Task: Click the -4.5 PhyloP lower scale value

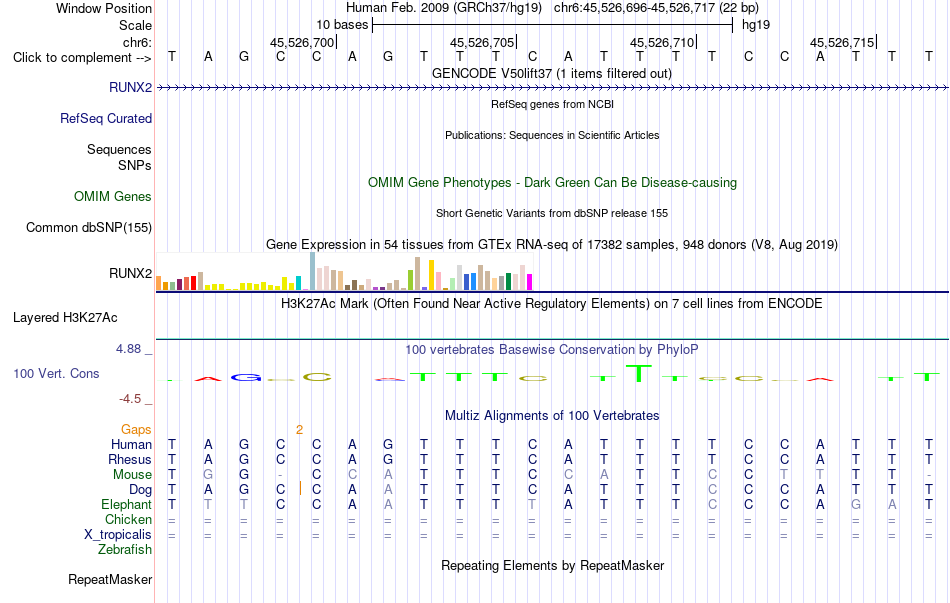Action: [130, 399]
